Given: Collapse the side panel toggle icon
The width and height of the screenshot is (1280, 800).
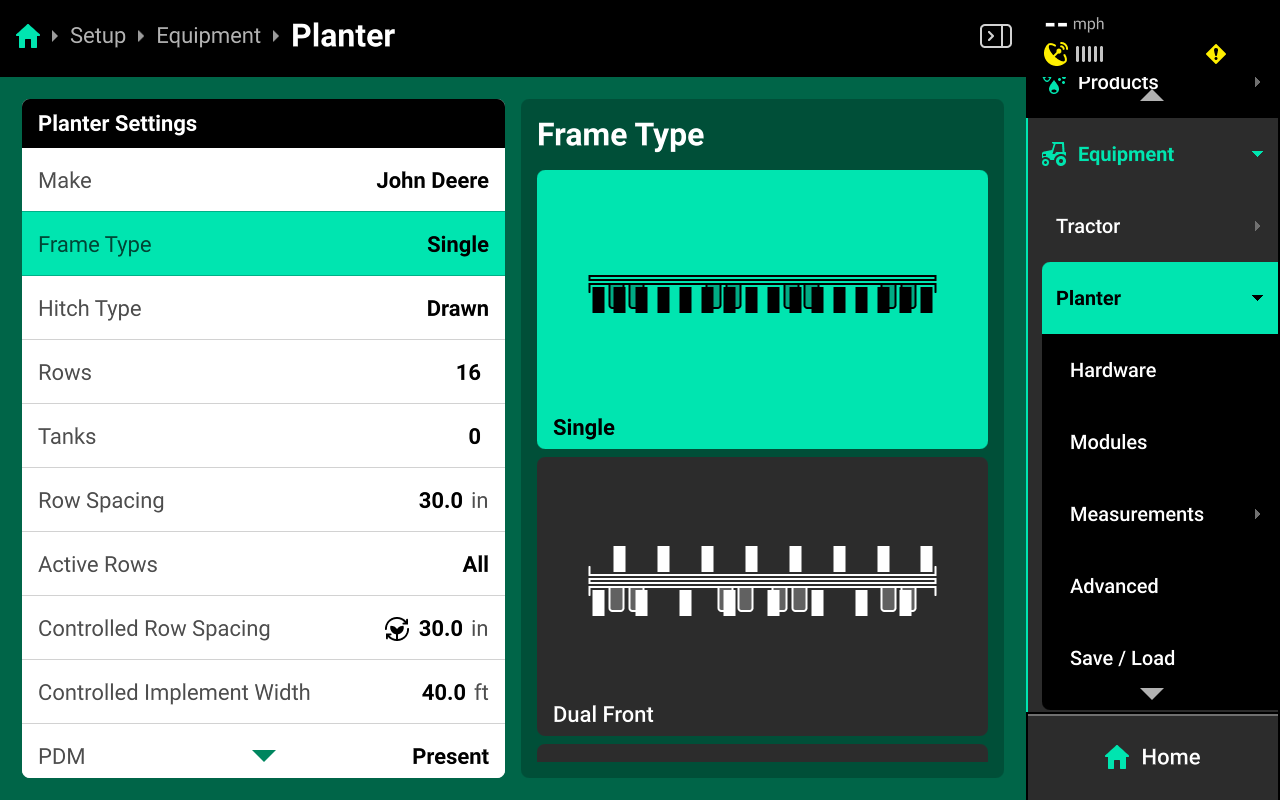Looking at the screenshot, I should [995, 37].
